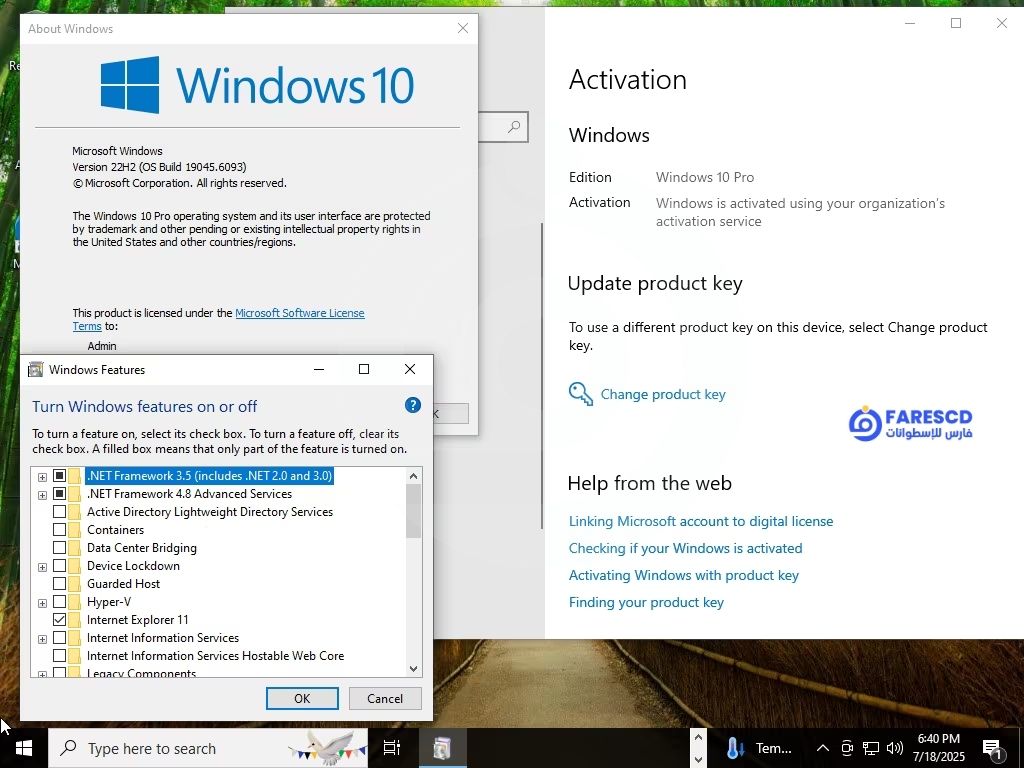Expand the .NET Framework 4.8 Advanced Services node

[42, 495]
